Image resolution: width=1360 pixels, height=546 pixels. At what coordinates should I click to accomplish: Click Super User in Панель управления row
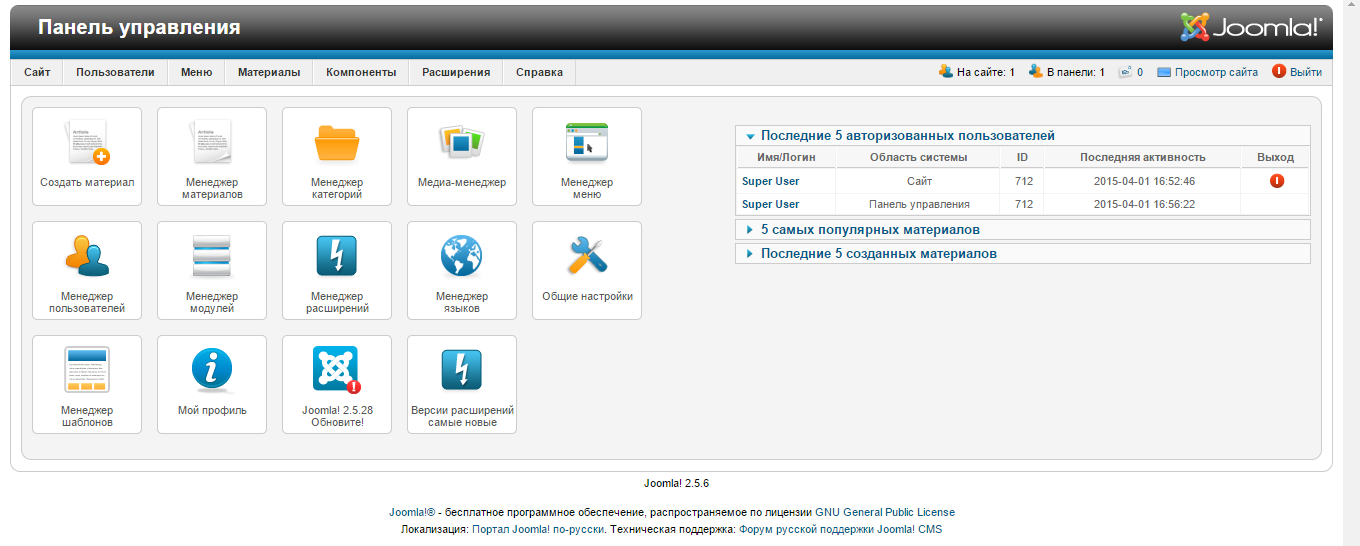[x=770, y=204]
